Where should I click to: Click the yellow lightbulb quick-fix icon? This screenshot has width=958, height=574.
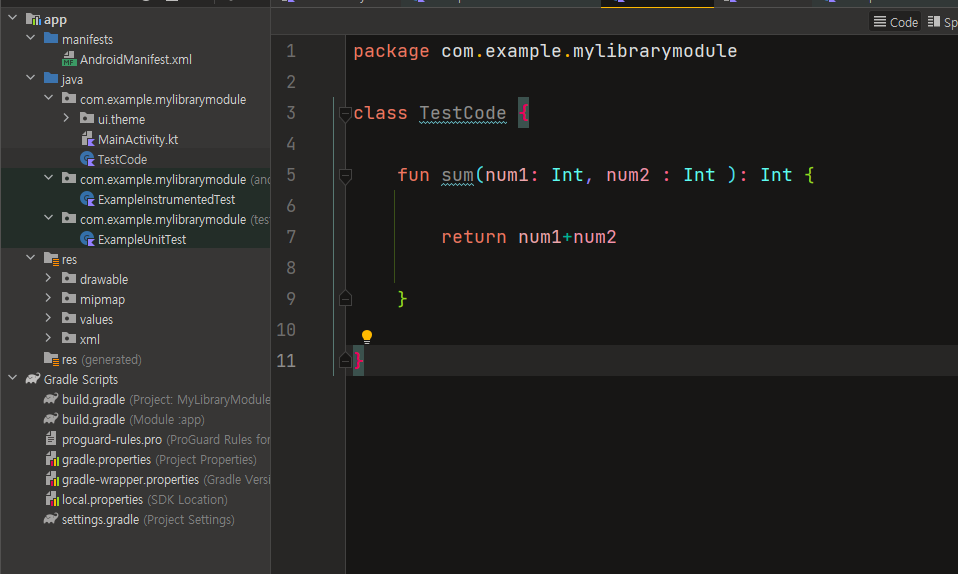(367, 337)
